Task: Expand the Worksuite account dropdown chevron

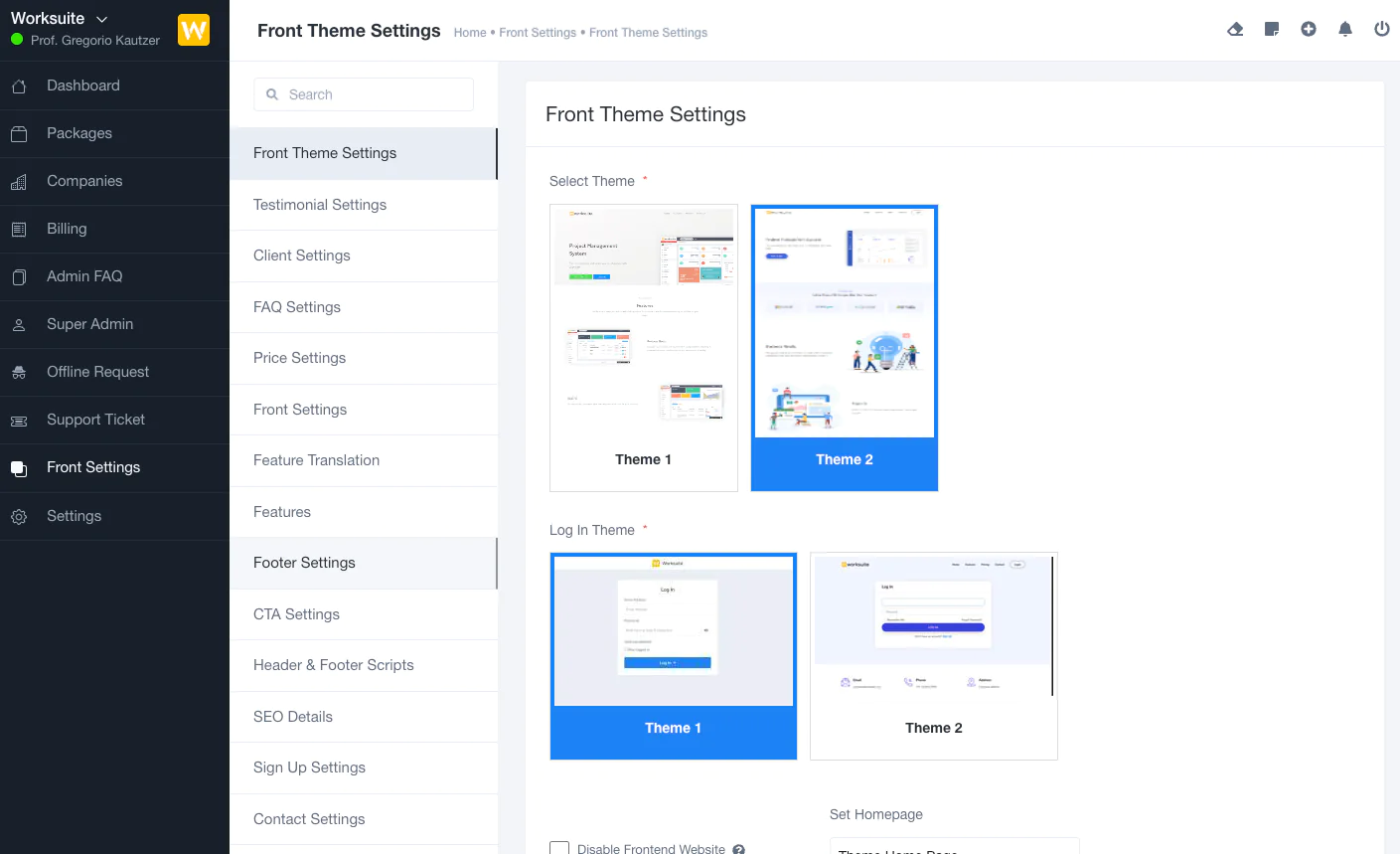Action: [x=101, y=19]
